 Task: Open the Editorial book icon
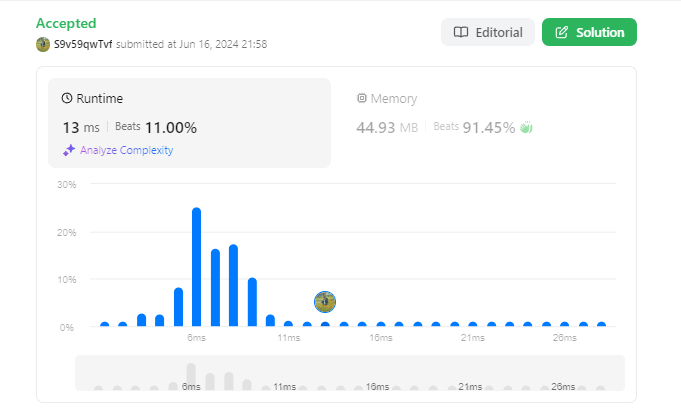point(461,32)
